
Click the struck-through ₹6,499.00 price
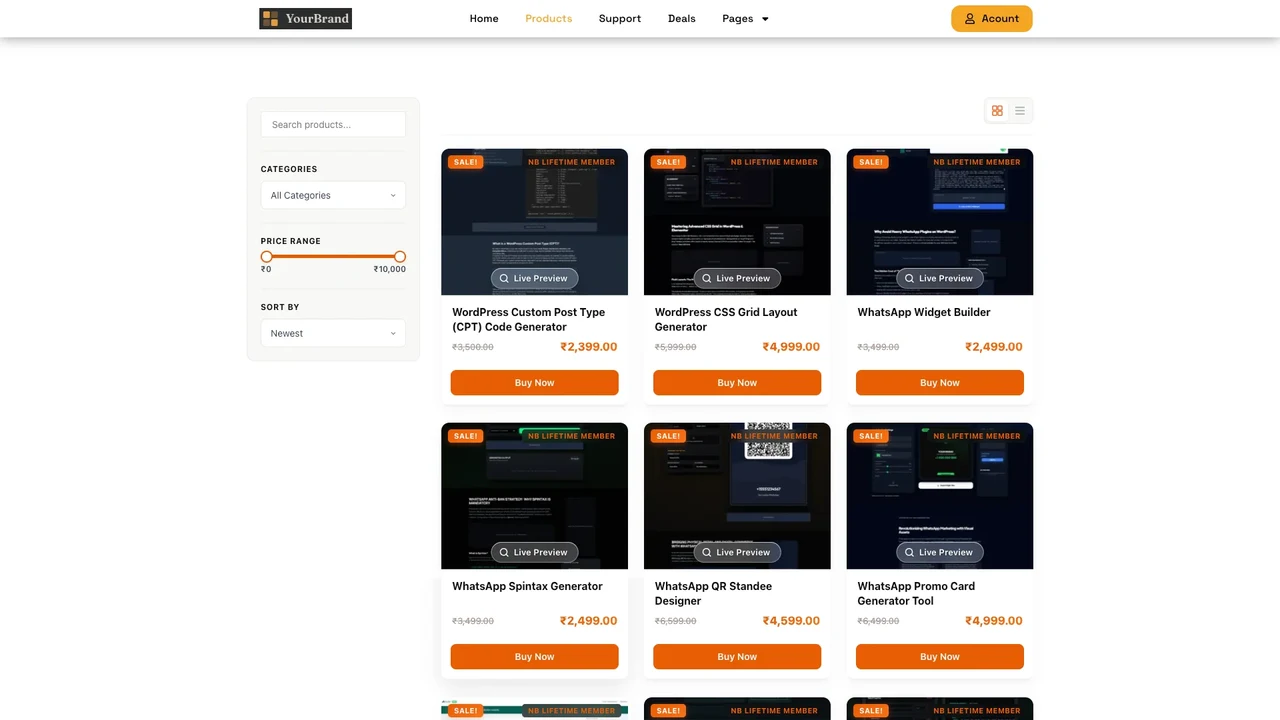[878, 621]
